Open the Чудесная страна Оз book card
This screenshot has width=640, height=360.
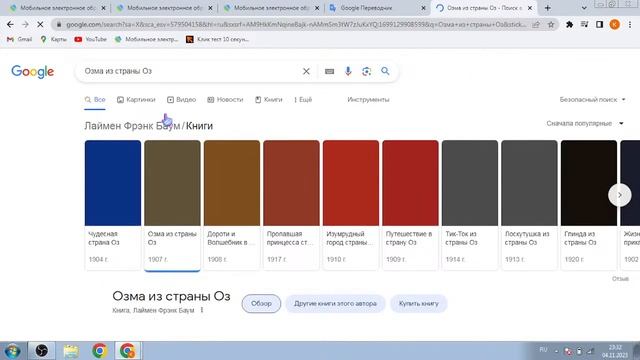point(113,205)
